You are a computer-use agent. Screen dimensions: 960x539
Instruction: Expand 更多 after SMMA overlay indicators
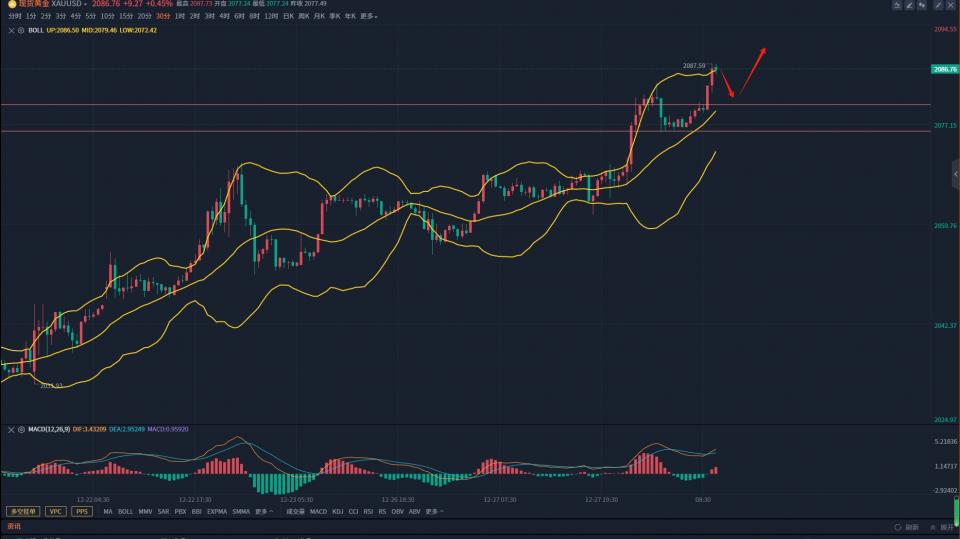(264, 511)
